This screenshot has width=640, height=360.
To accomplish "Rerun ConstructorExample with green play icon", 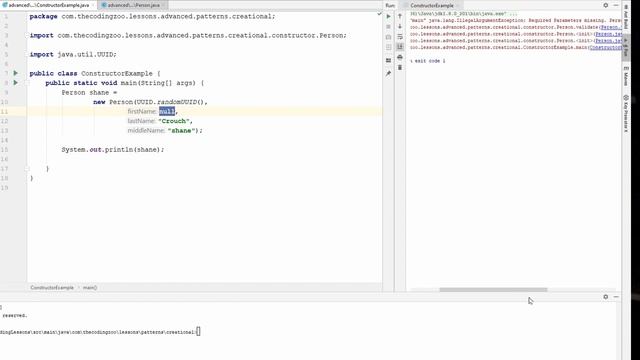I will (x=388, y=16).
